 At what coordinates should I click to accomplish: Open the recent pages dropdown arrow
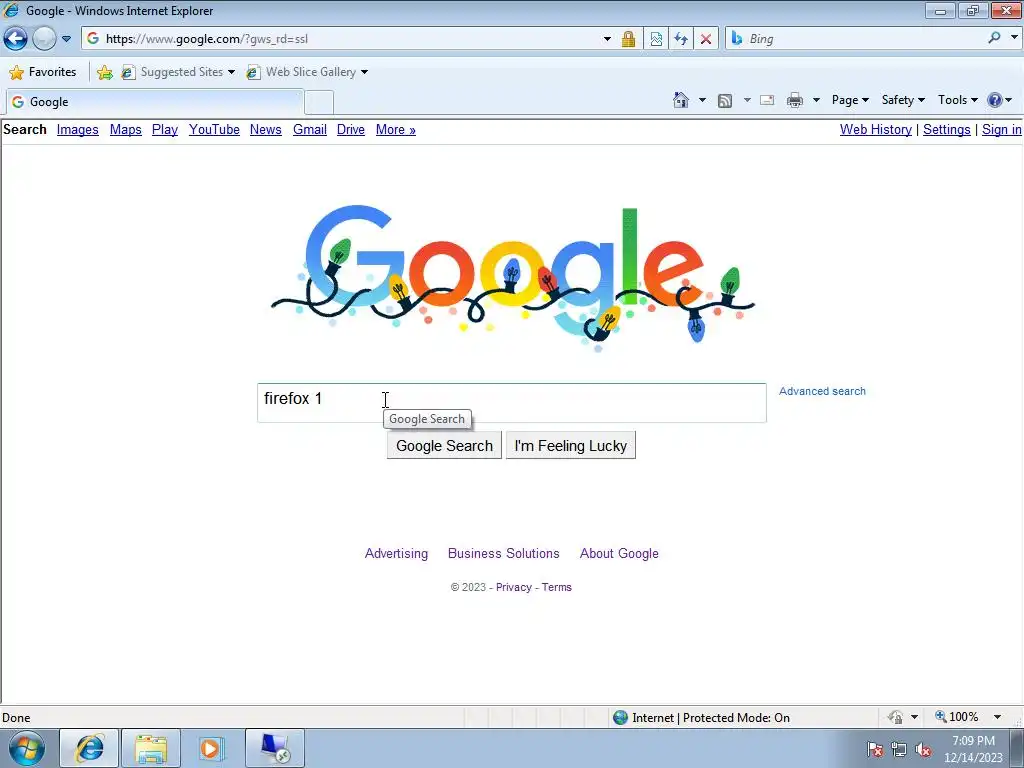(66, 39)
